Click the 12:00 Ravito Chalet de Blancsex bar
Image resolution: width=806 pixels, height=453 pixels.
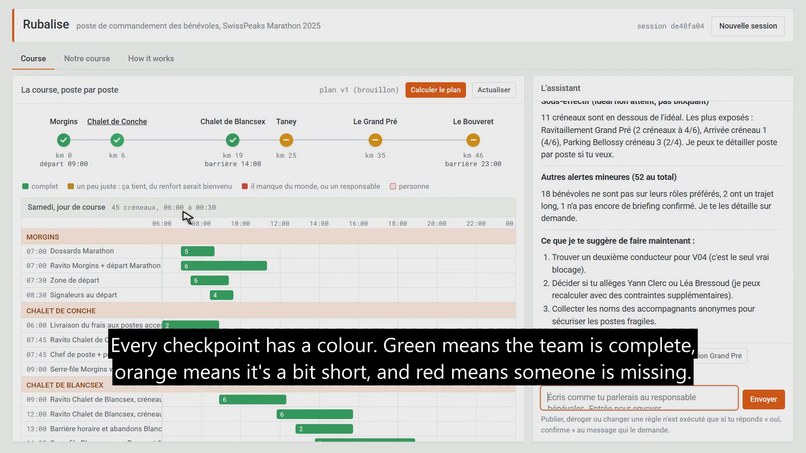(315, 414)
